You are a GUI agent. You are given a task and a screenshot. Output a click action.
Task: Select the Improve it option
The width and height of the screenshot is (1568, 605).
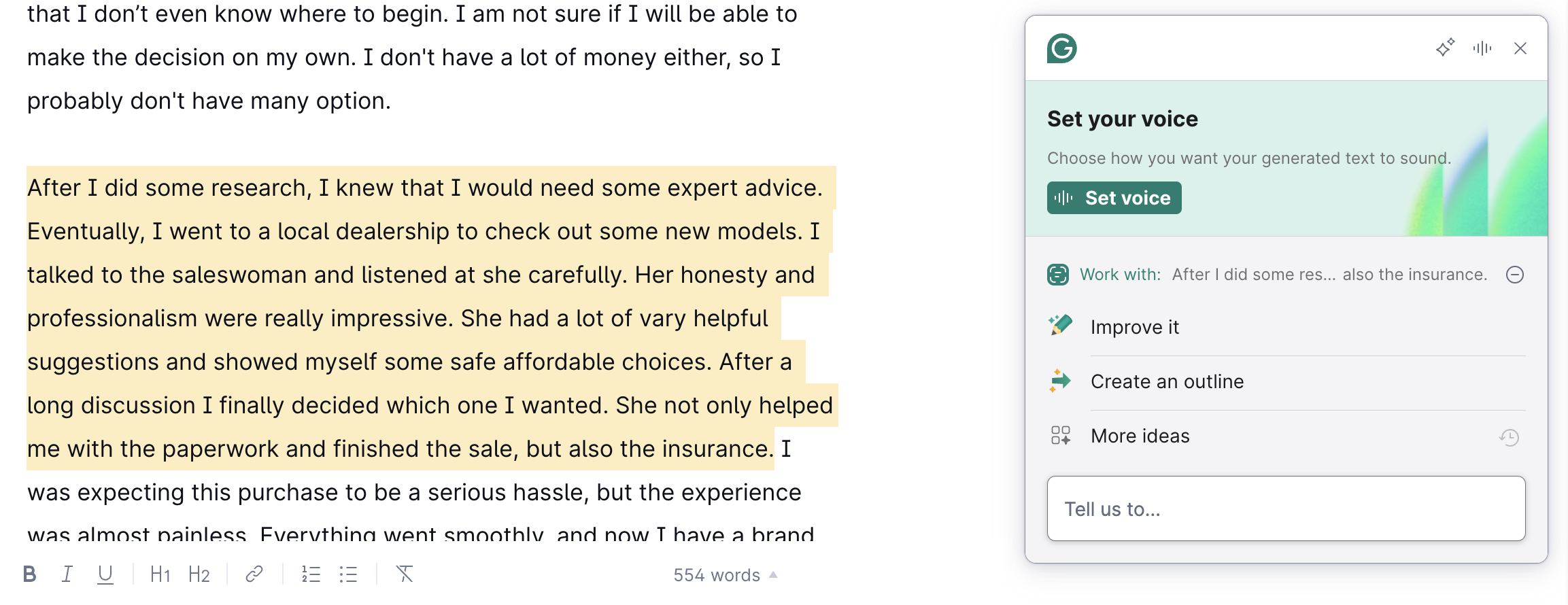(x=1134, y=327)
